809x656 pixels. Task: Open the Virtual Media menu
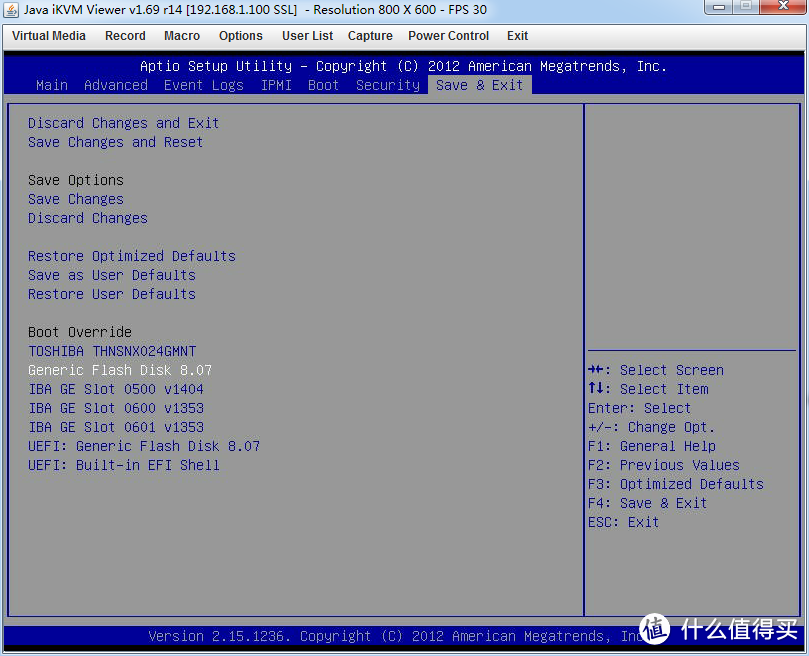pos(49,36)
